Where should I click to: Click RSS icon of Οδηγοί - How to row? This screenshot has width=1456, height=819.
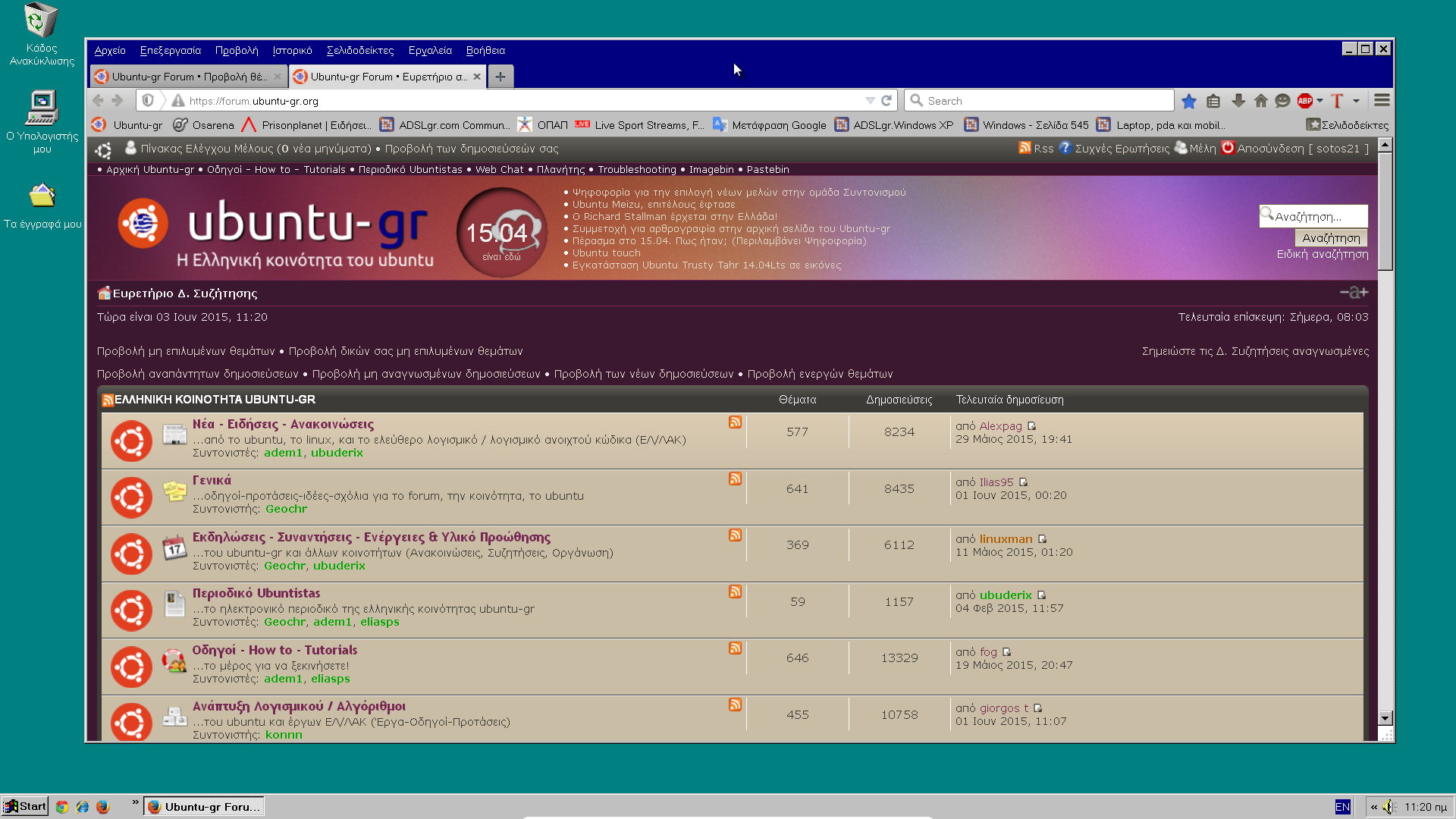[x=735, y=648]
